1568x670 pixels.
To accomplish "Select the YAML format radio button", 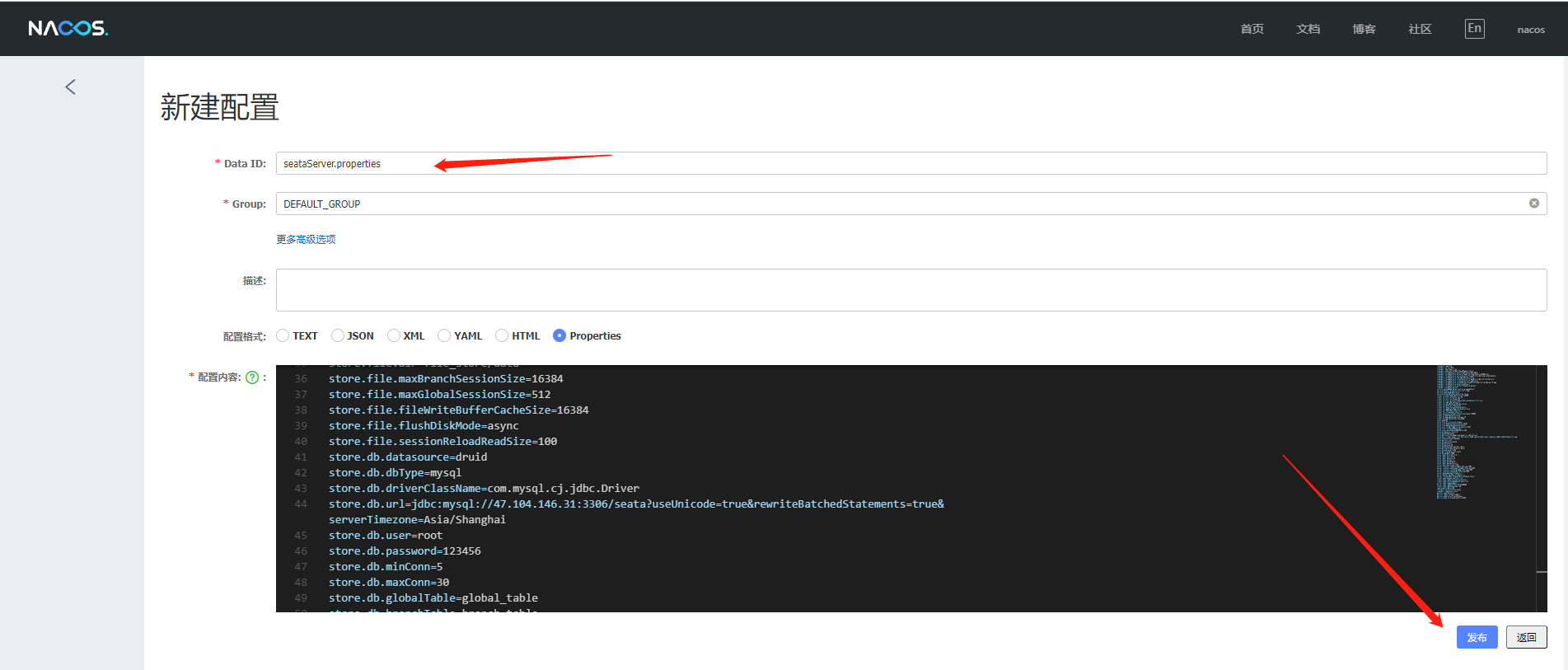I will pyautogui.click(x=444, y=335).
